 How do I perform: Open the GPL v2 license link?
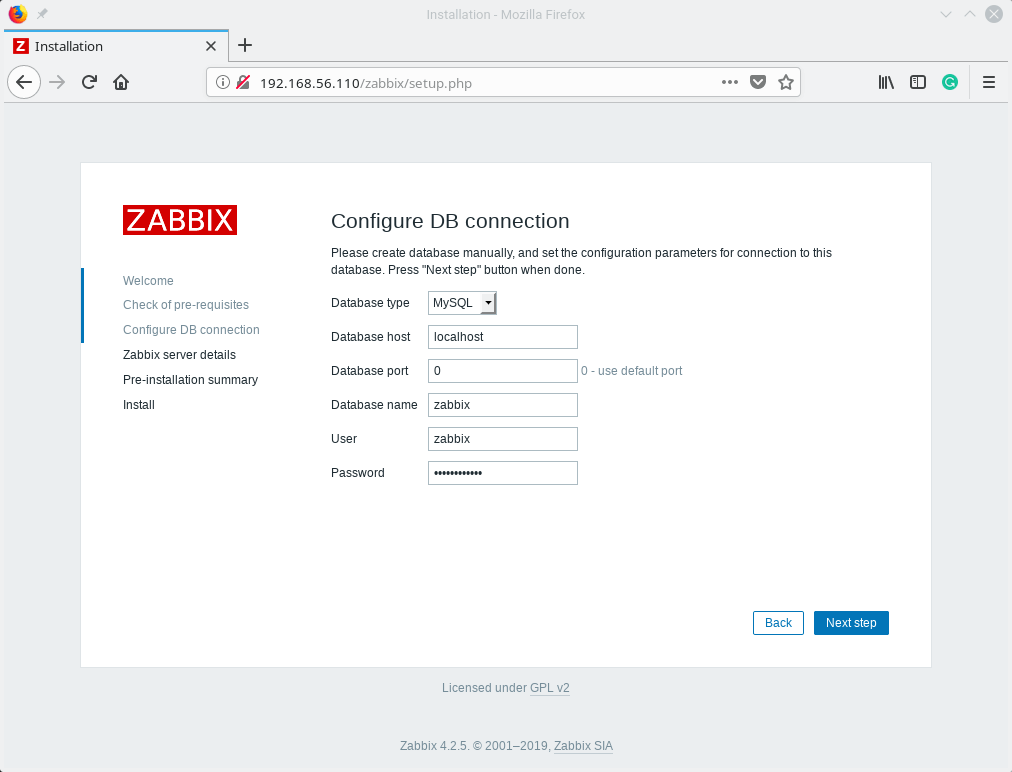coord(550,688)
